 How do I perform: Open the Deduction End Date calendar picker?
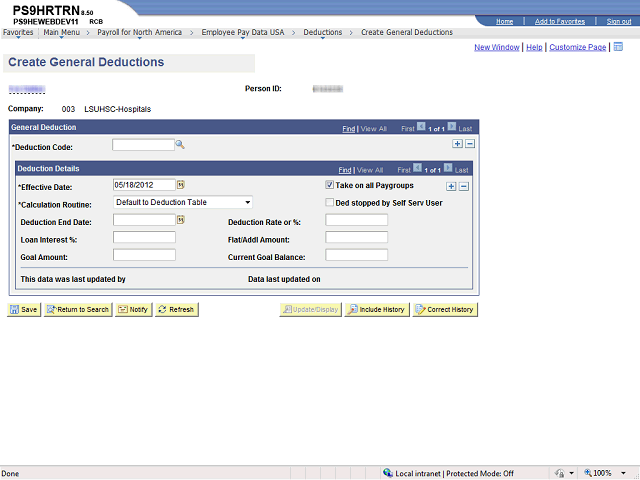click(x=181, y=220)
